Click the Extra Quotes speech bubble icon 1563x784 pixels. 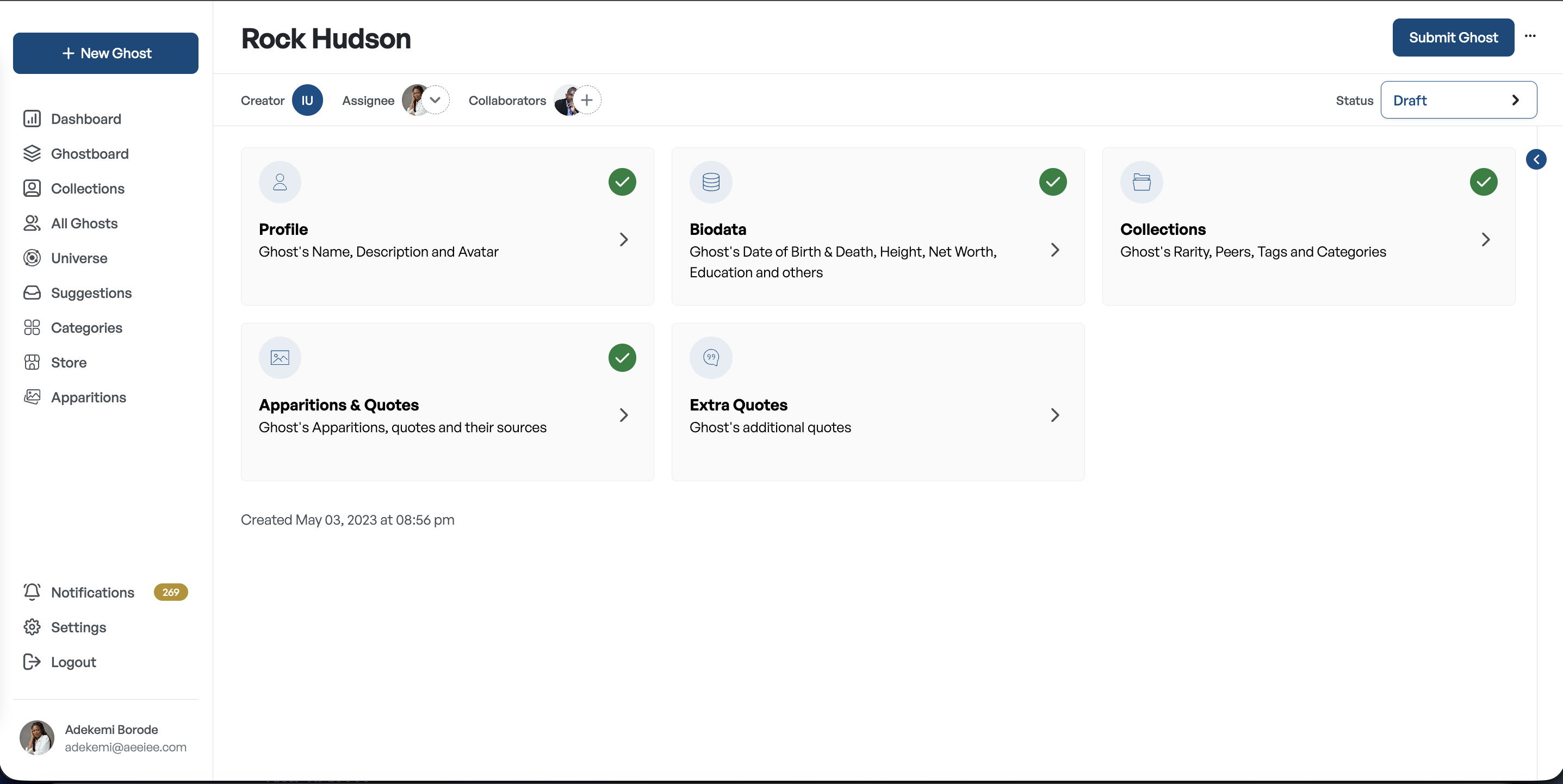click(710, 357)
